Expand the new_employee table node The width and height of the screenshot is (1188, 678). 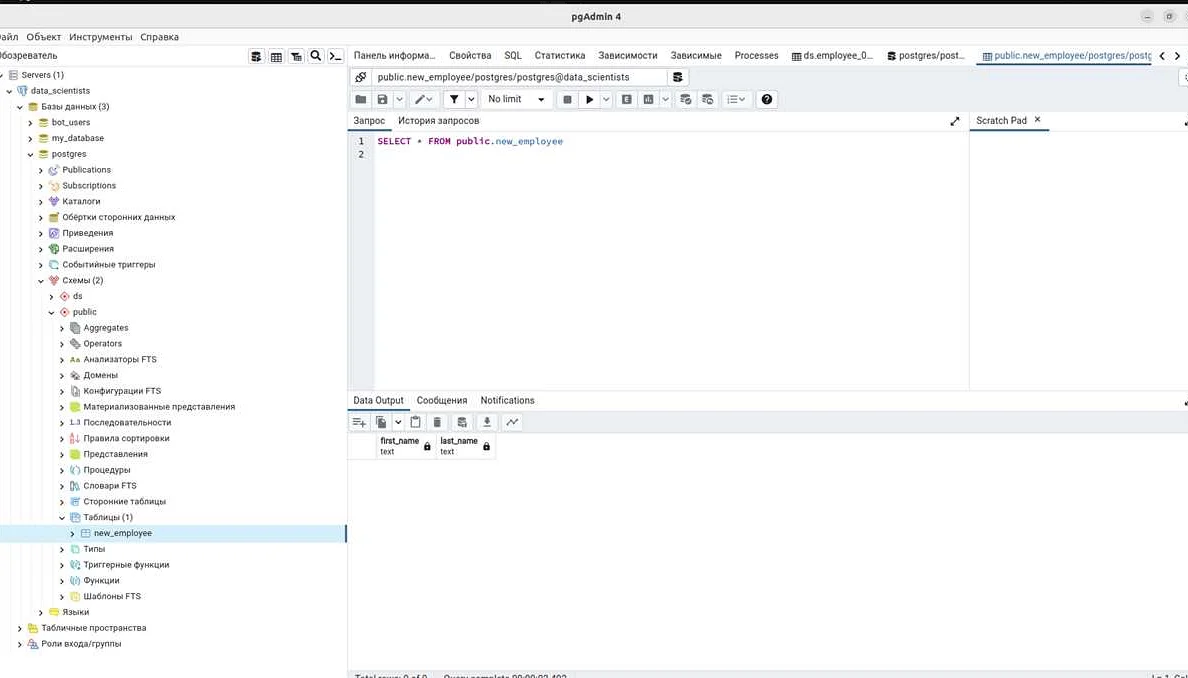coord(73,534)
